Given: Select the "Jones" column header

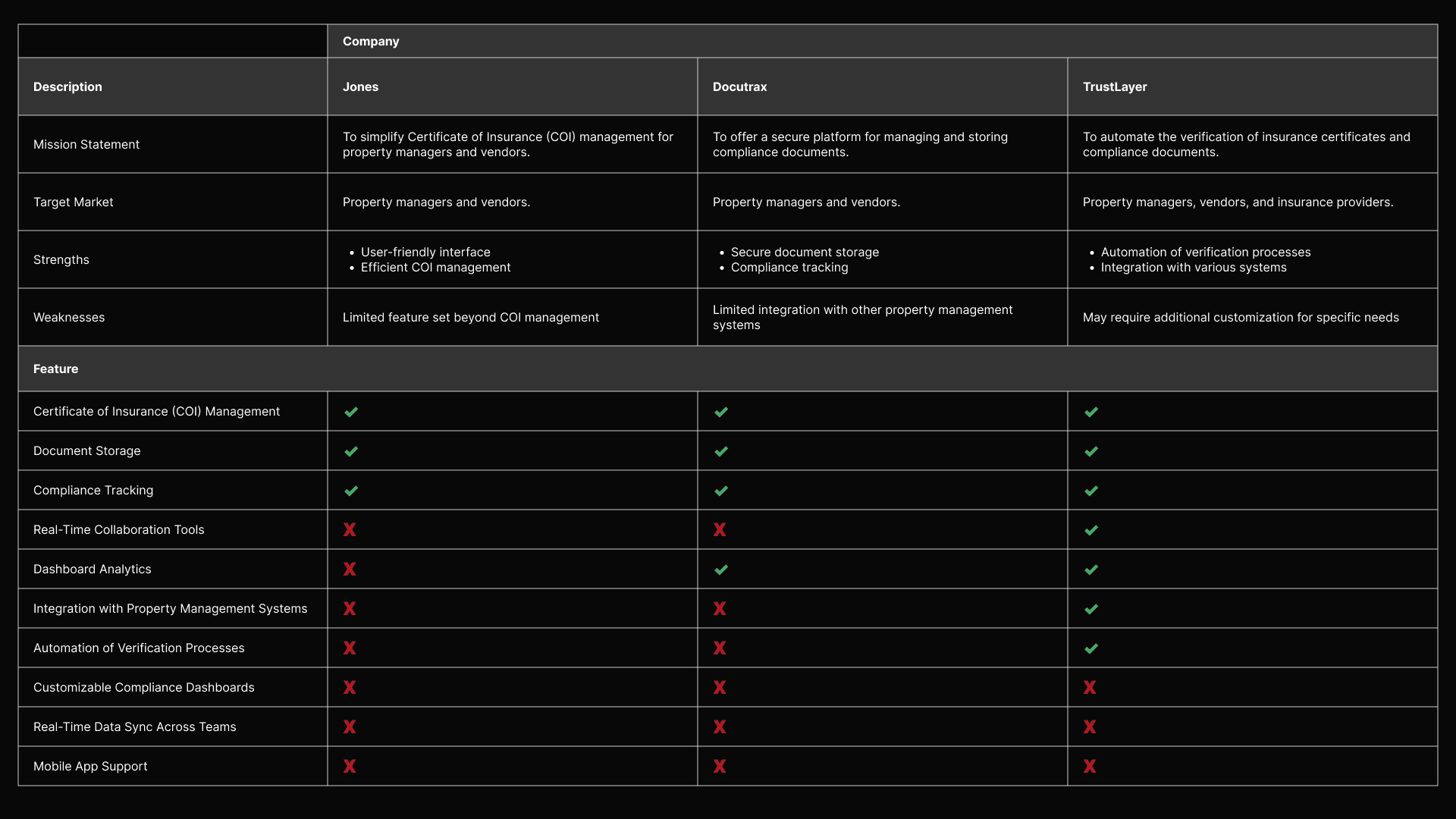Looking at the screenshot, I should pyautogui.click(x=513, y=86).
